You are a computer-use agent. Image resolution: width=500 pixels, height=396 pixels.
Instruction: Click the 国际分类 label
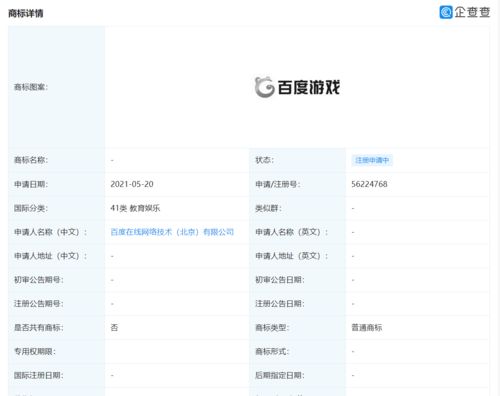pyautogui.click(x=31, y=208)
